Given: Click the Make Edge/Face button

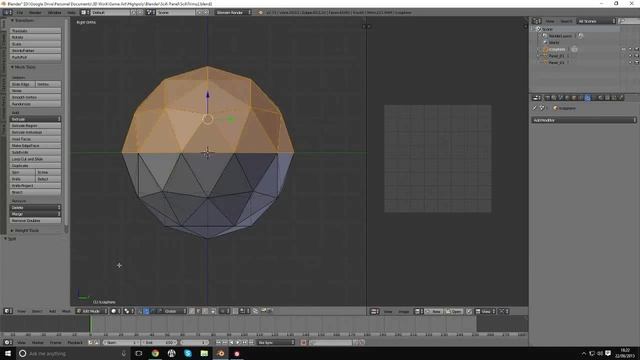Looking at the screenshot, I should tap(36, 146).
